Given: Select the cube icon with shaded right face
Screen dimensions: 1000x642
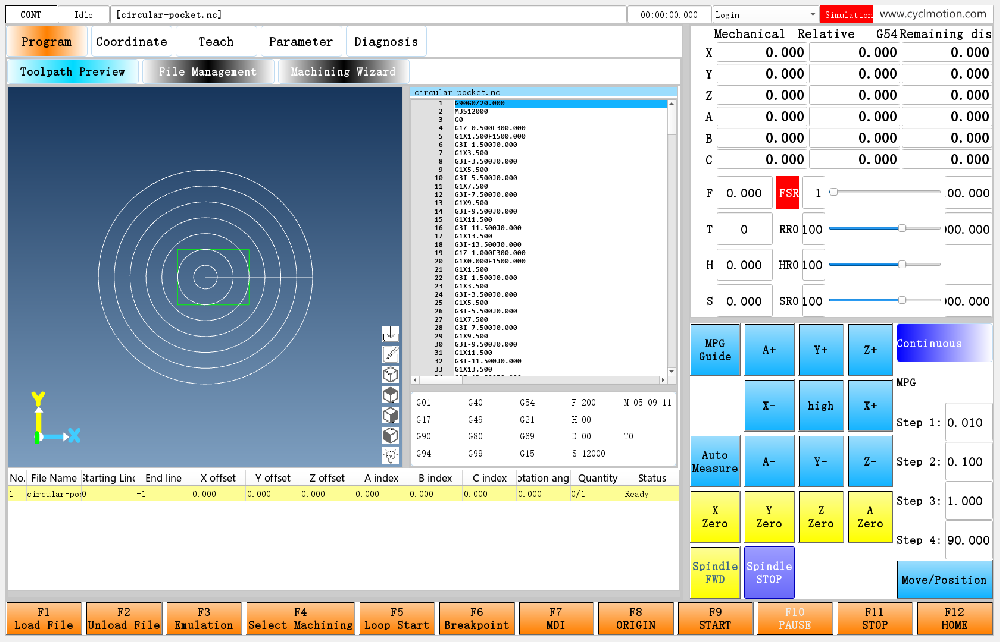Looking at the screenshot, I should [390, 415].
